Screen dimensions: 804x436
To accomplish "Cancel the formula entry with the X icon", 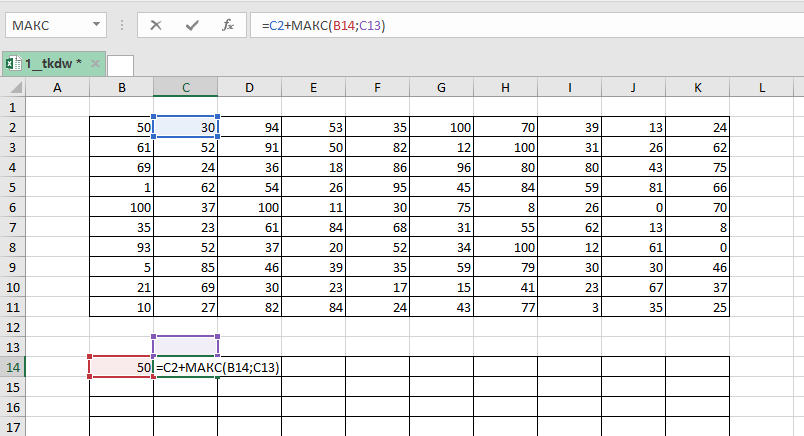I will pyautogui.click(x=155, y=25).
